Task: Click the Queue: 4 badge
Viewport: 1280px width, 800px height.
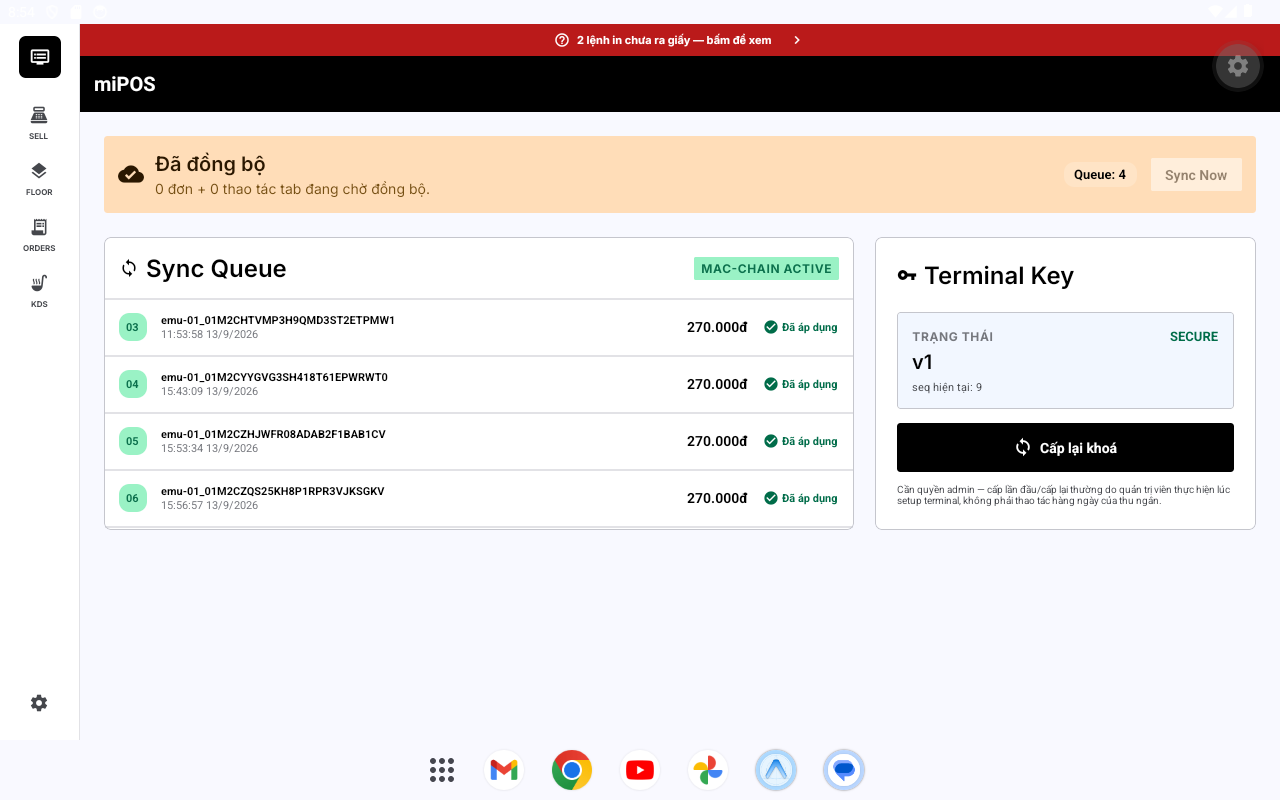Action: click(1100, 175)
